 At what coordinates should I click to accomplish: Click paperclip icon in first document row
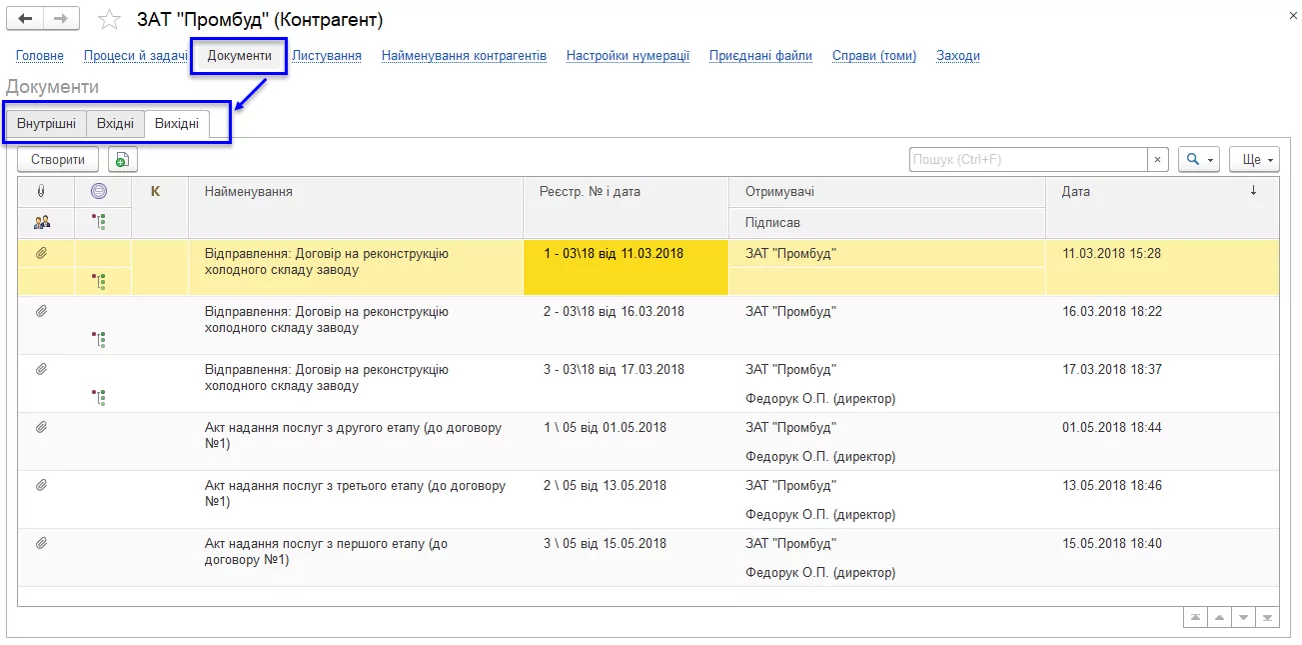41,254
